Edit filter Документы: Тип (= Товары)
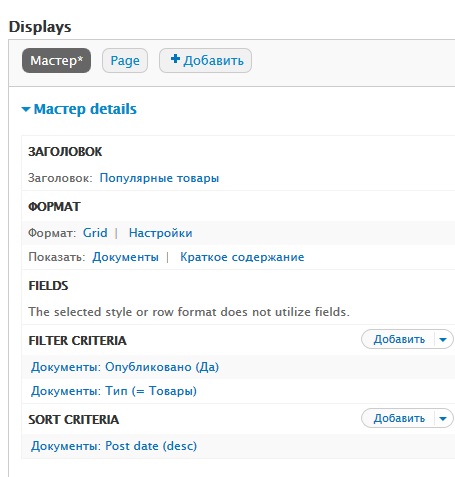 tap(114, 391)
